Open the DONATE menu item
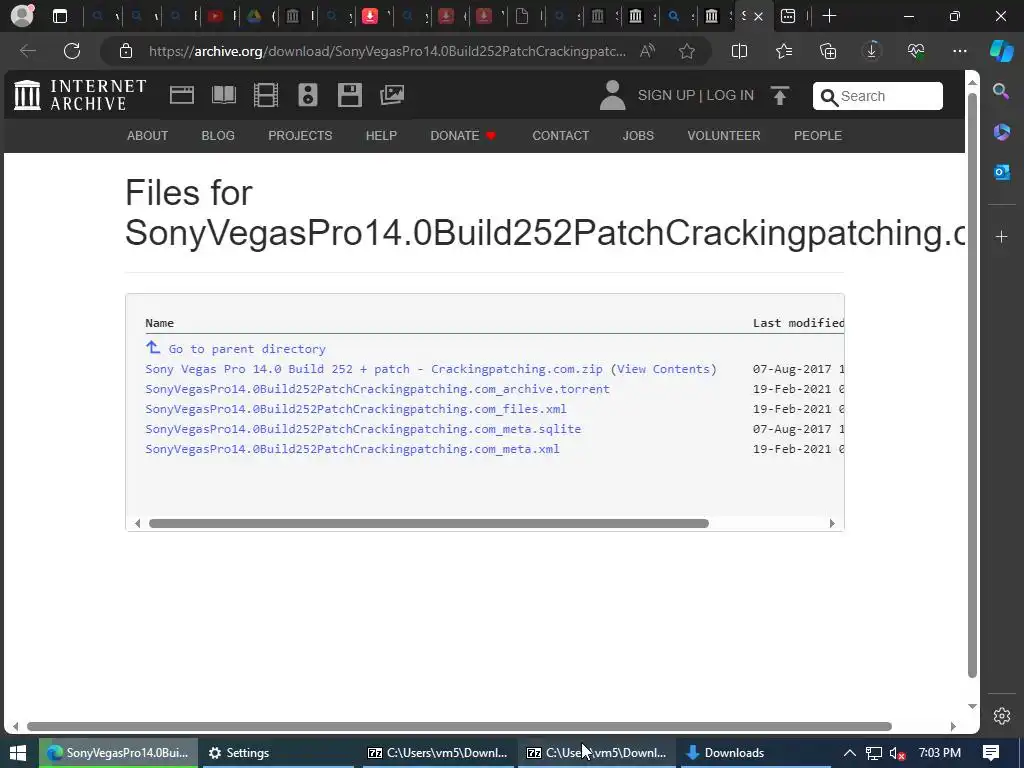The width and height of the screenshot is (1024, 768). point(463,135)
